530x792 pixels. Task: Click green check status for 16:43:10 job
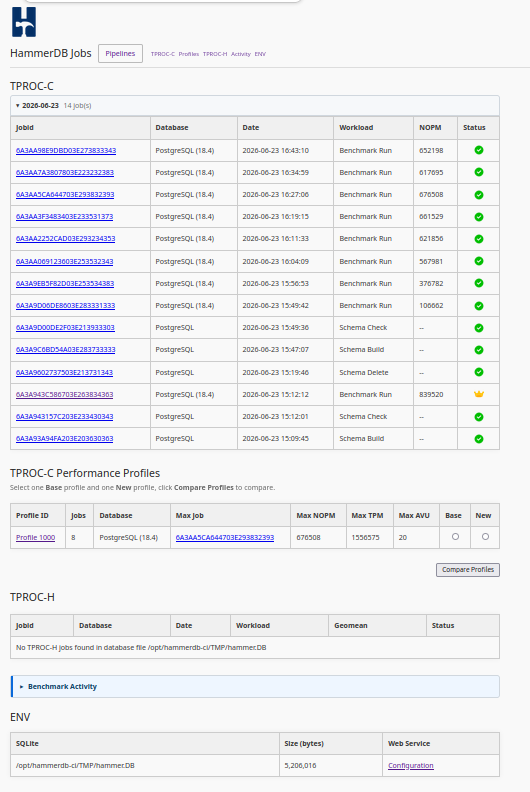point(478,150)
